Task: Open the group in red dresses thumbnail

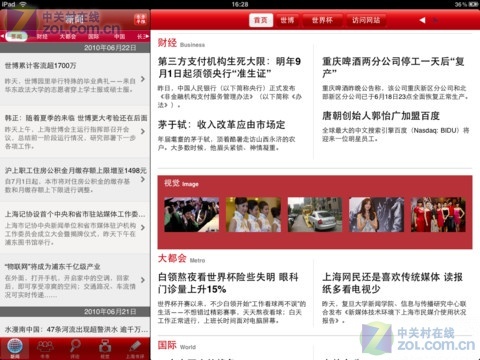Action: click(x=438, y=215)
